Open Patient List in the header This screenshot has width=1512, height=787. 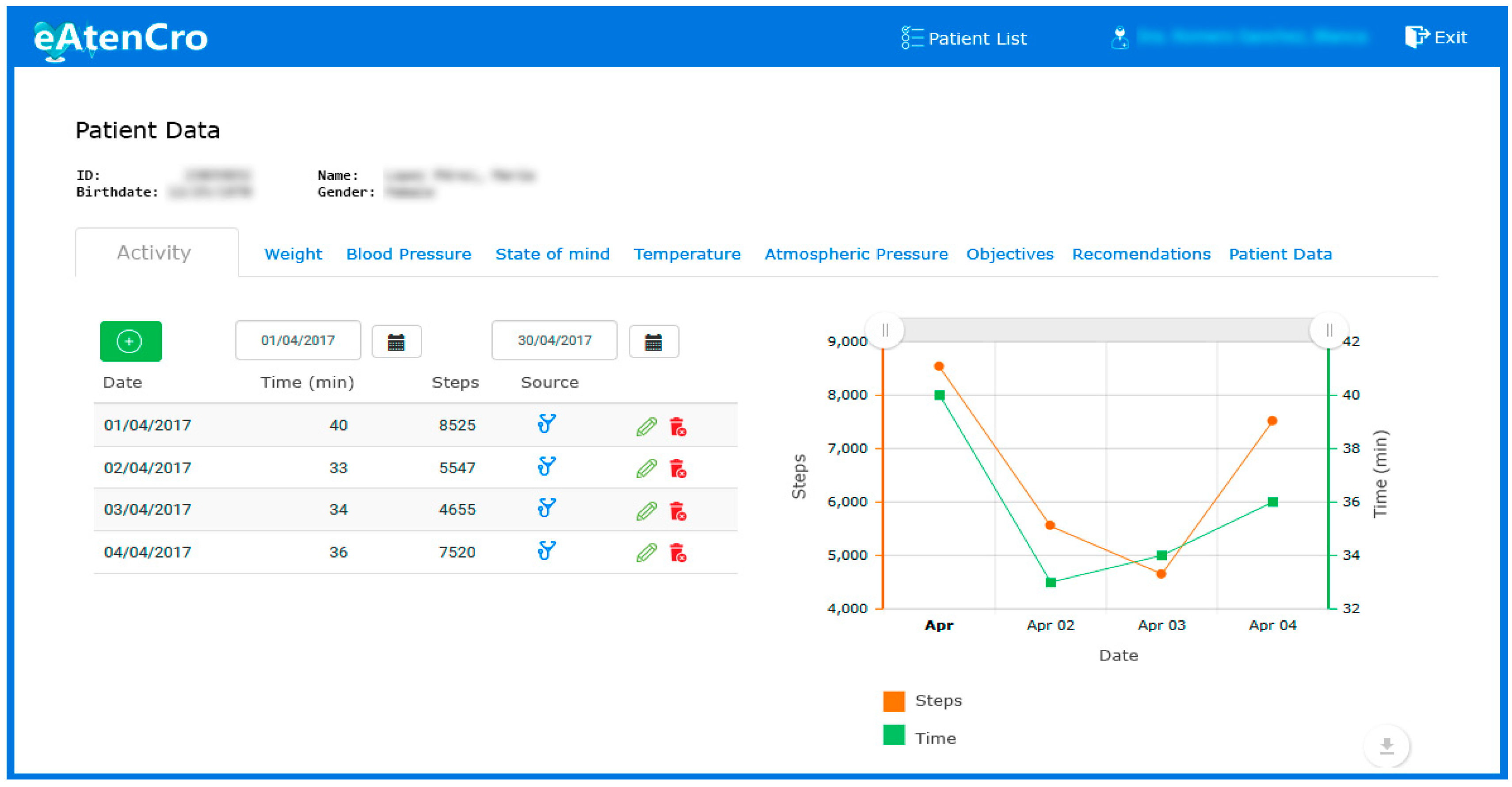coord(965,38)
